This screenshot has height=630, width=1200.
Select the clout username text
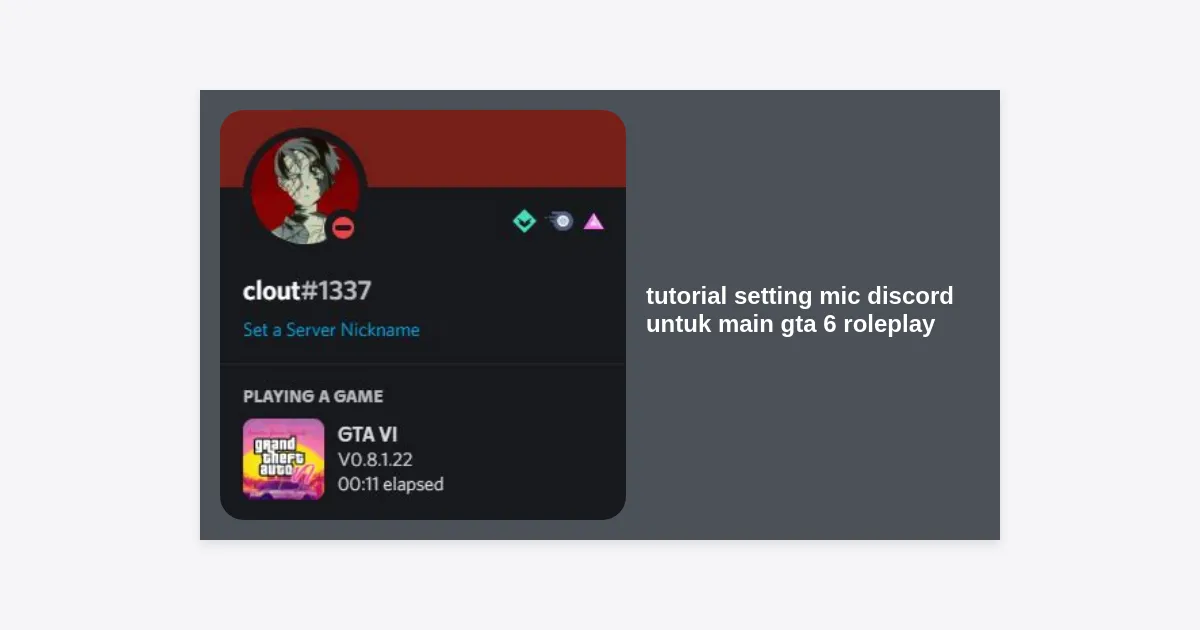point(271,291)
